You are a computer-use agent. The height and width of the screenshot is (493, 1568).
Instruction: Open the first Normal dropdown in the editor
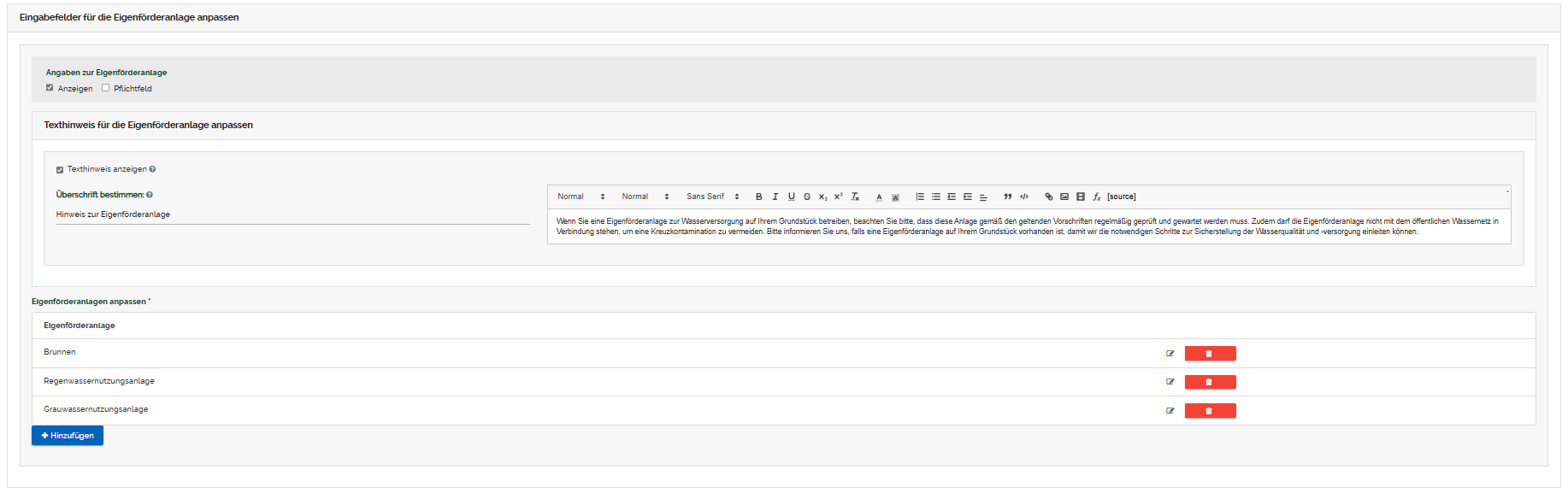coord(581,197)
